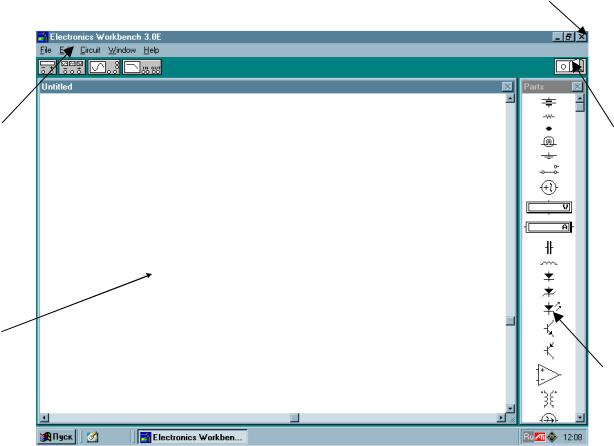This screenshot has width=614, height=446.
Task: Minimize the Electronics Workbench window
Action: (558, 37)
